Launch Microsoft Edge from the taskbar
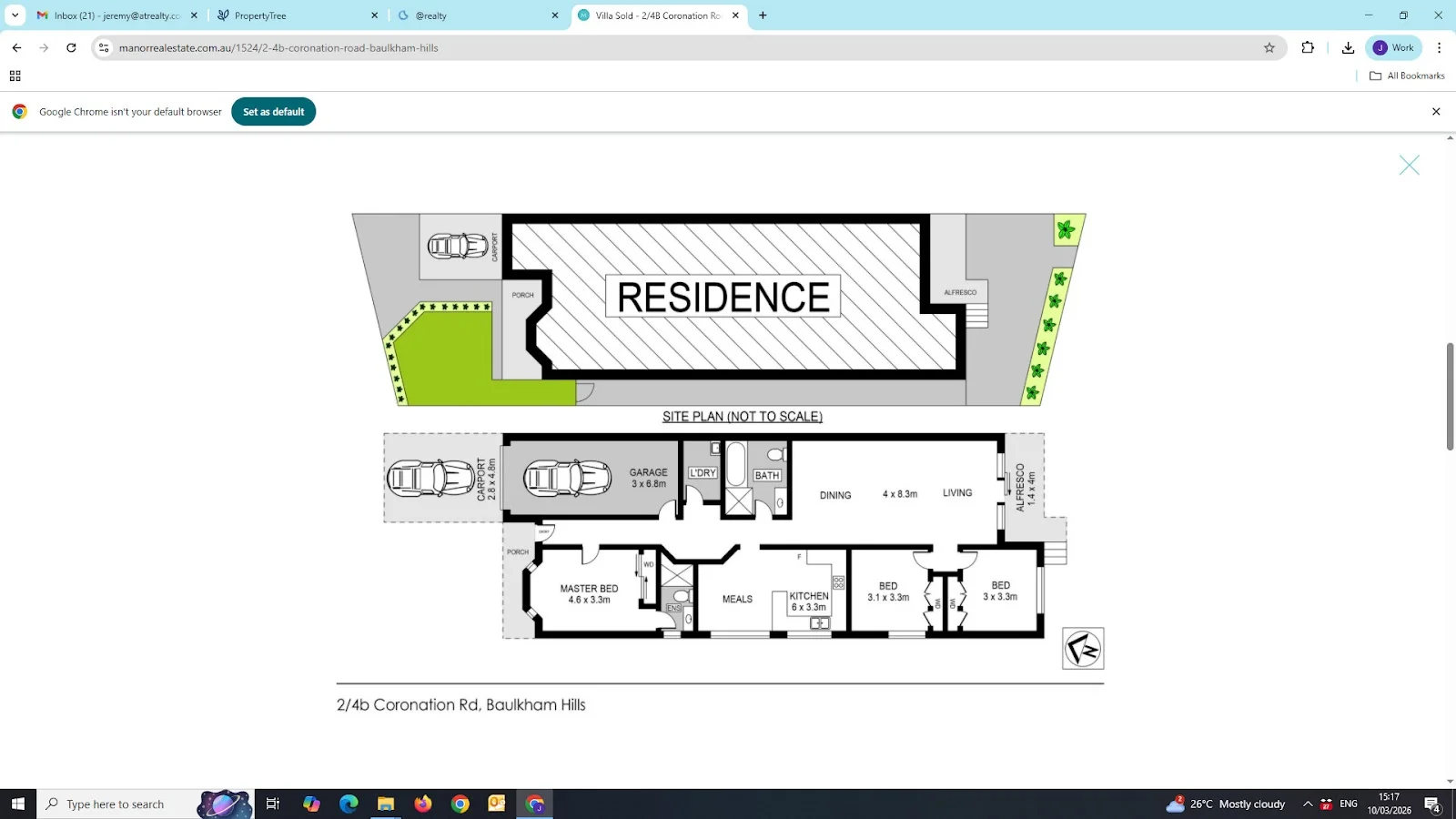 348,804
